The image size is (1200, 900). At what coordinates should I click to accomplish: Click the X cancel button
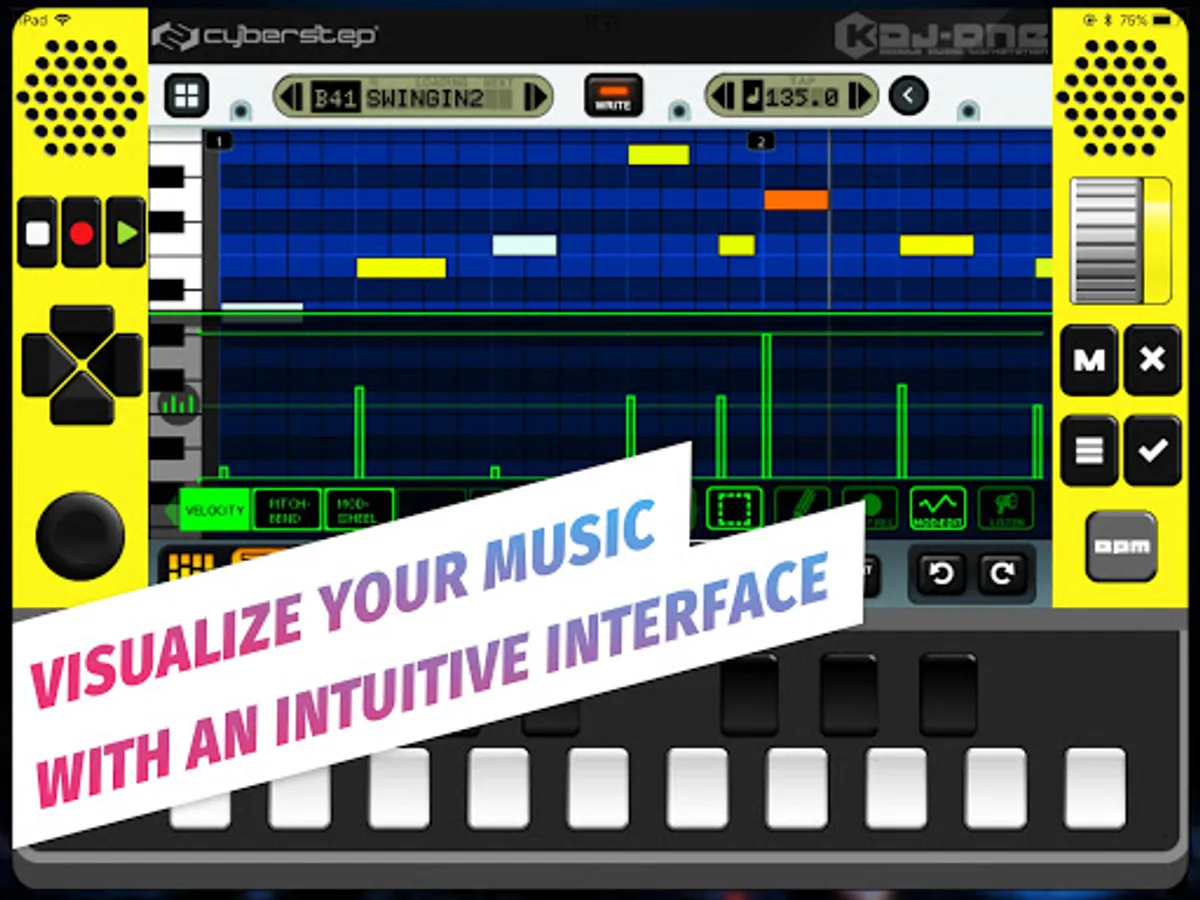point(1152,360)
